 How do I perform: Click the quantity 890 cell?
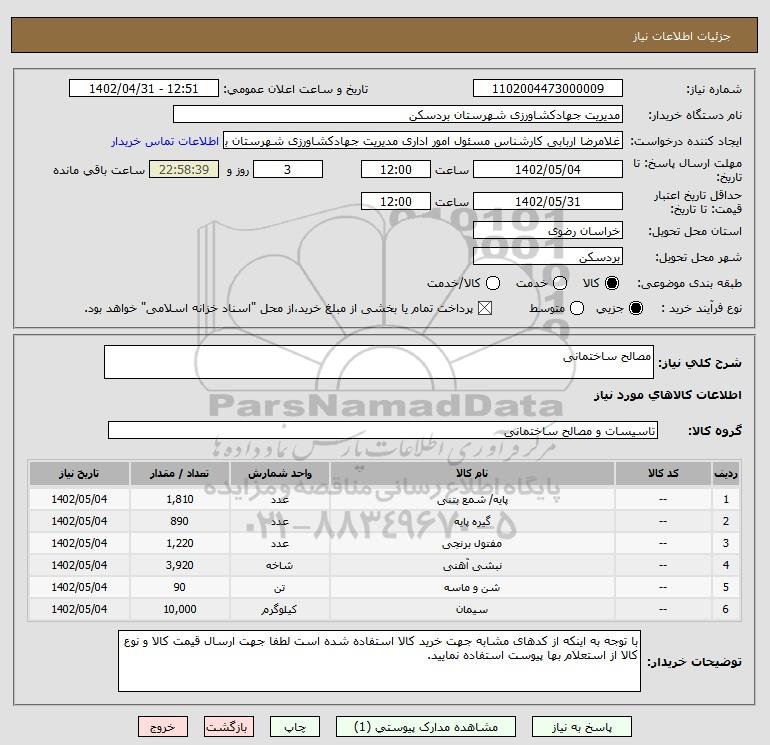click(180, 521)
